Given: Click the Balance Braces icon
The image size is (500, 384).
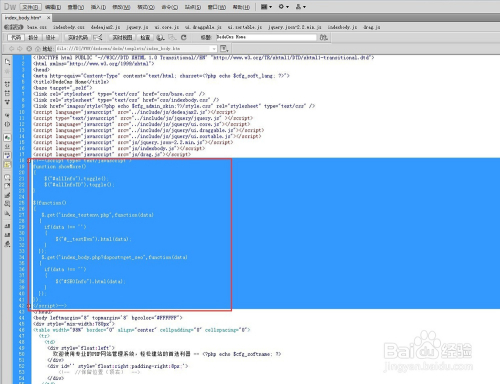Looking at the screenshot, I should point(7,124).
